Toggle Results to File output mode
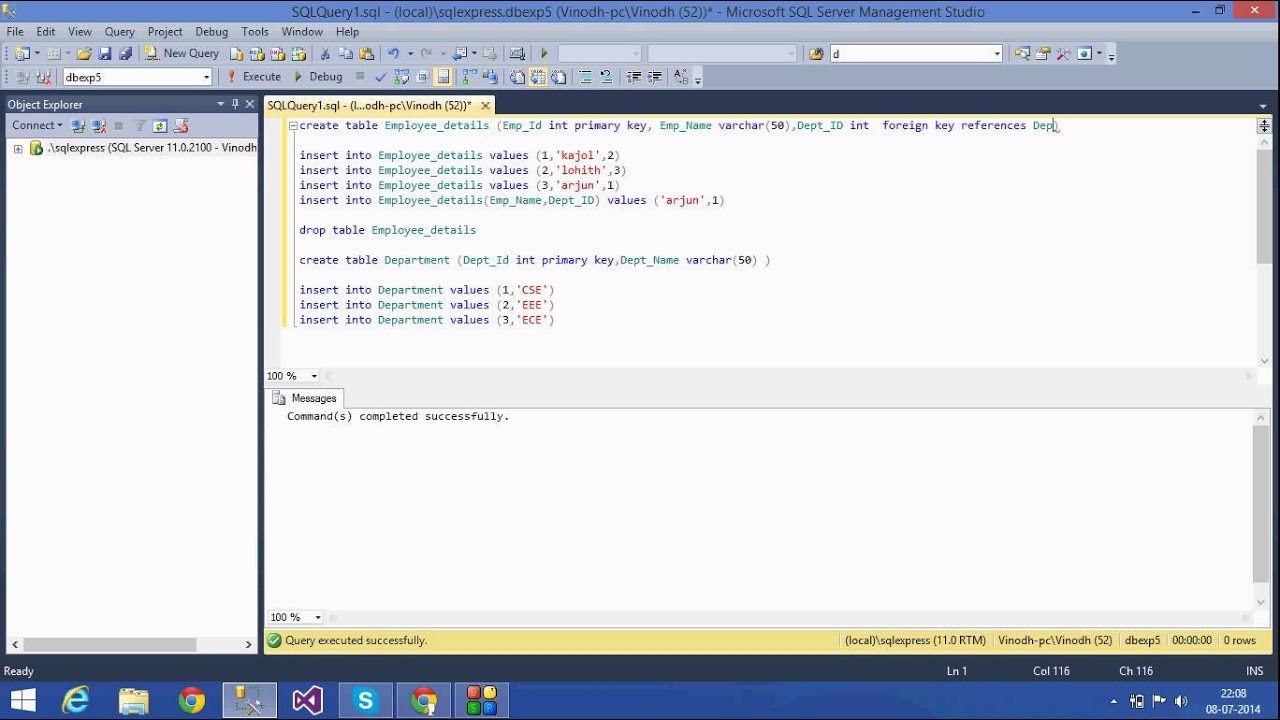 coord(558,76)
